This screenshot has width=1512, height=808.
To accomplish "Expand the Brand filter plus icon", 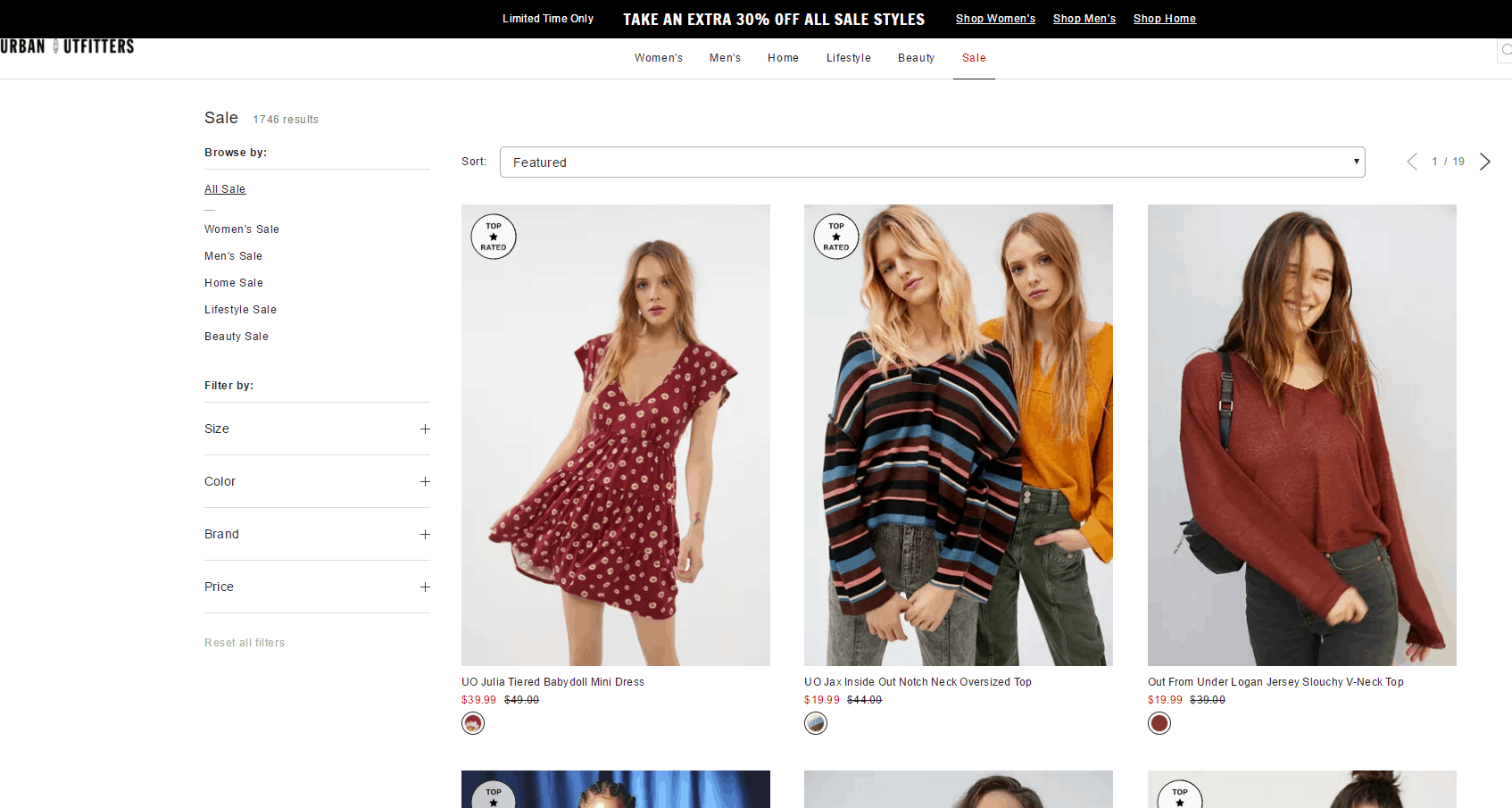I will coord(425,535).
